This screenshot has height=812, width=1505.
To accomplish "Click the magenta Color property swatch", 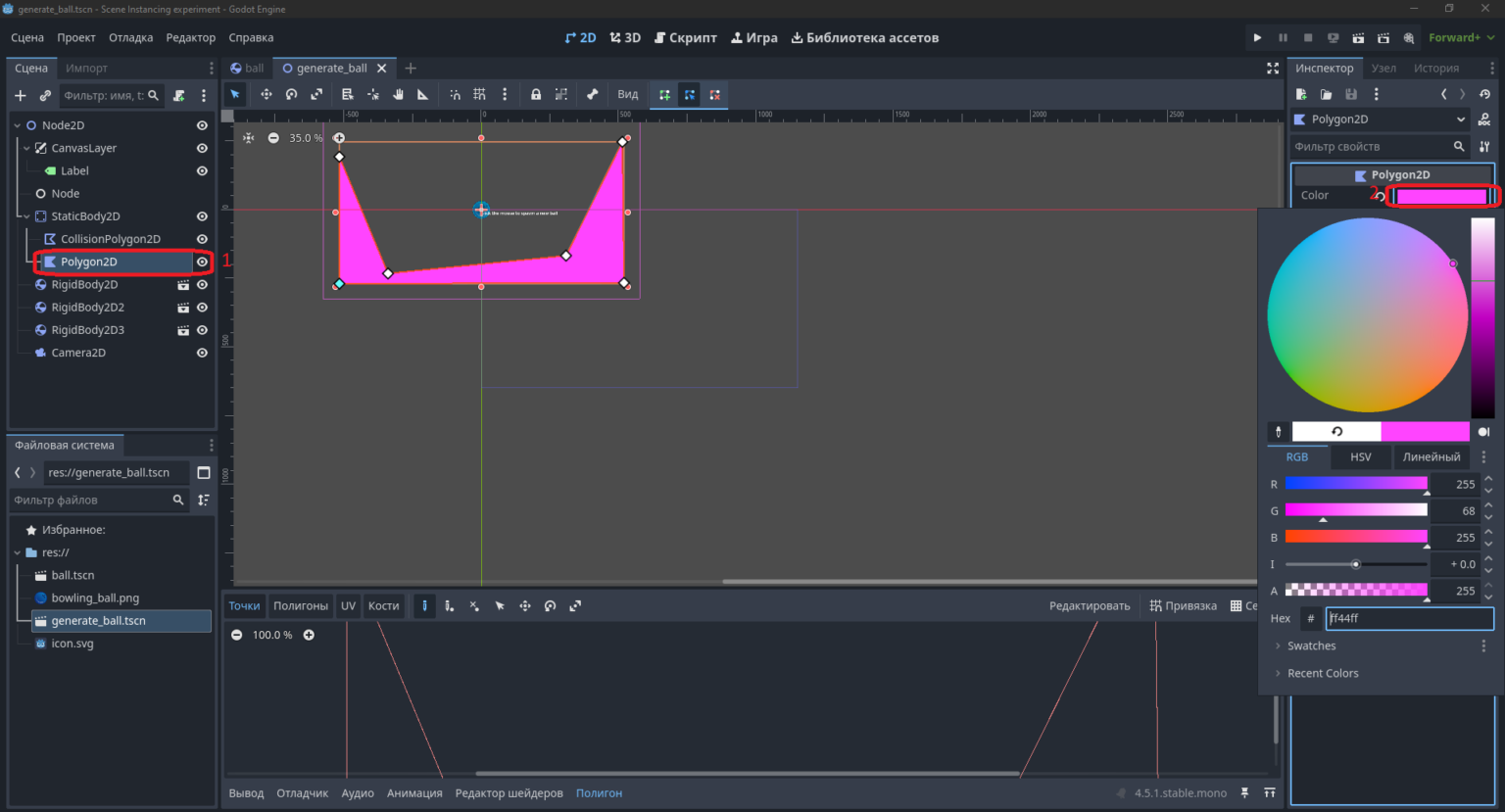I will coord(1441,196).
